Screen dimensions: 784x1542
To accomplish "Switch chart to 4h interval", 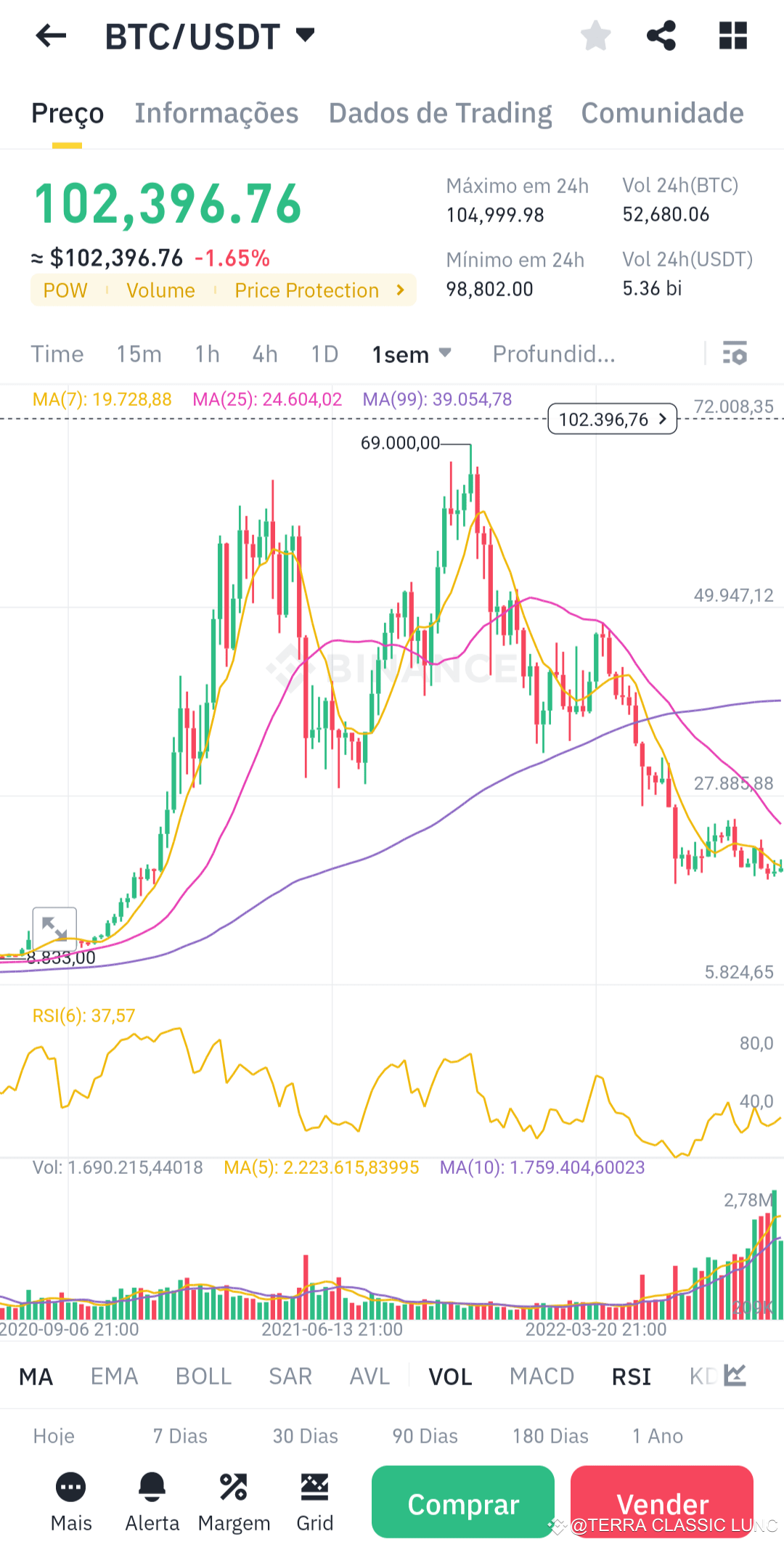I will coord(265,354).
